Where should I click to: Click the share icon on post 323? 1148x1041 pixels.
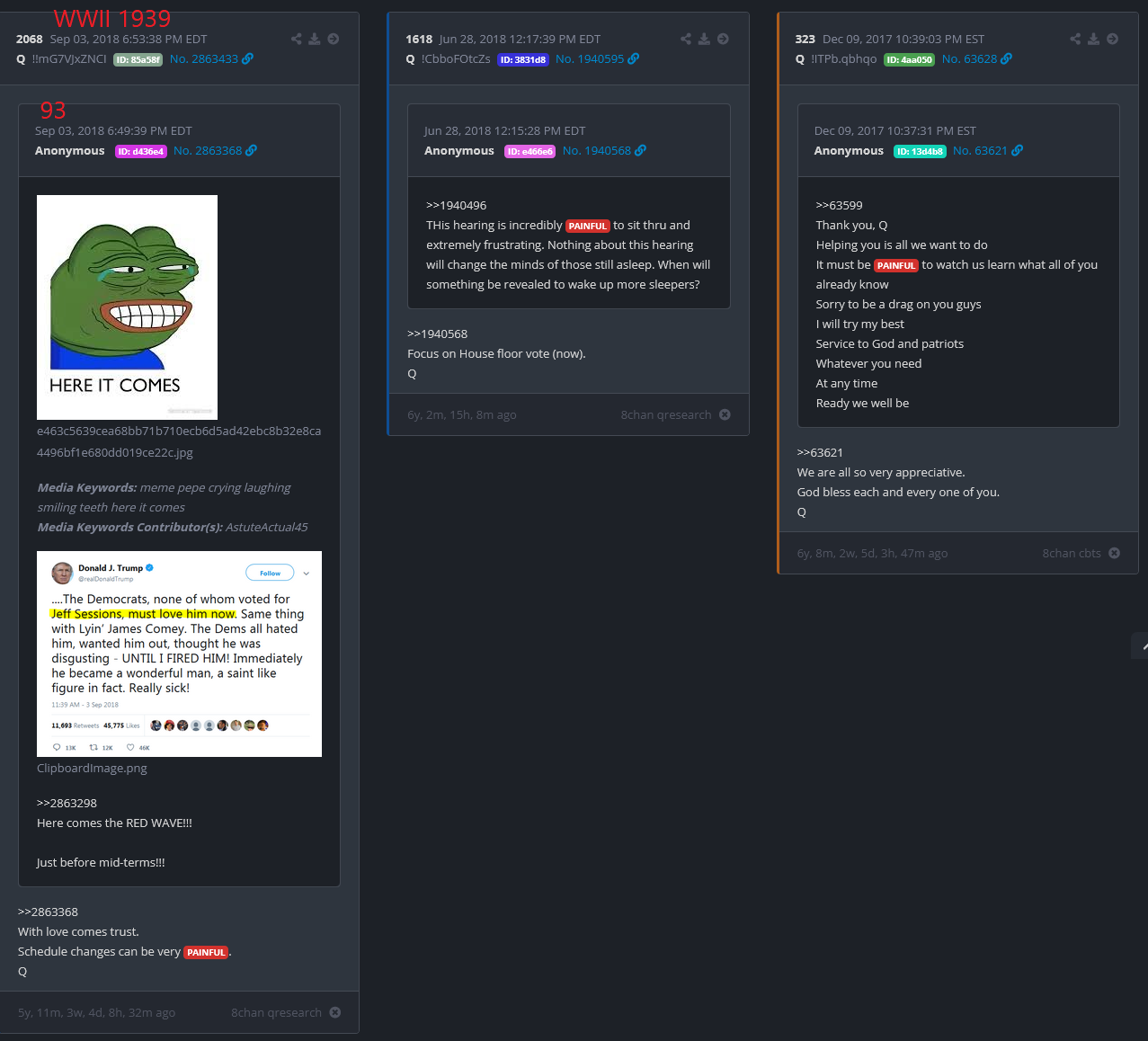pyautogui.click(x=1075, y=39)
